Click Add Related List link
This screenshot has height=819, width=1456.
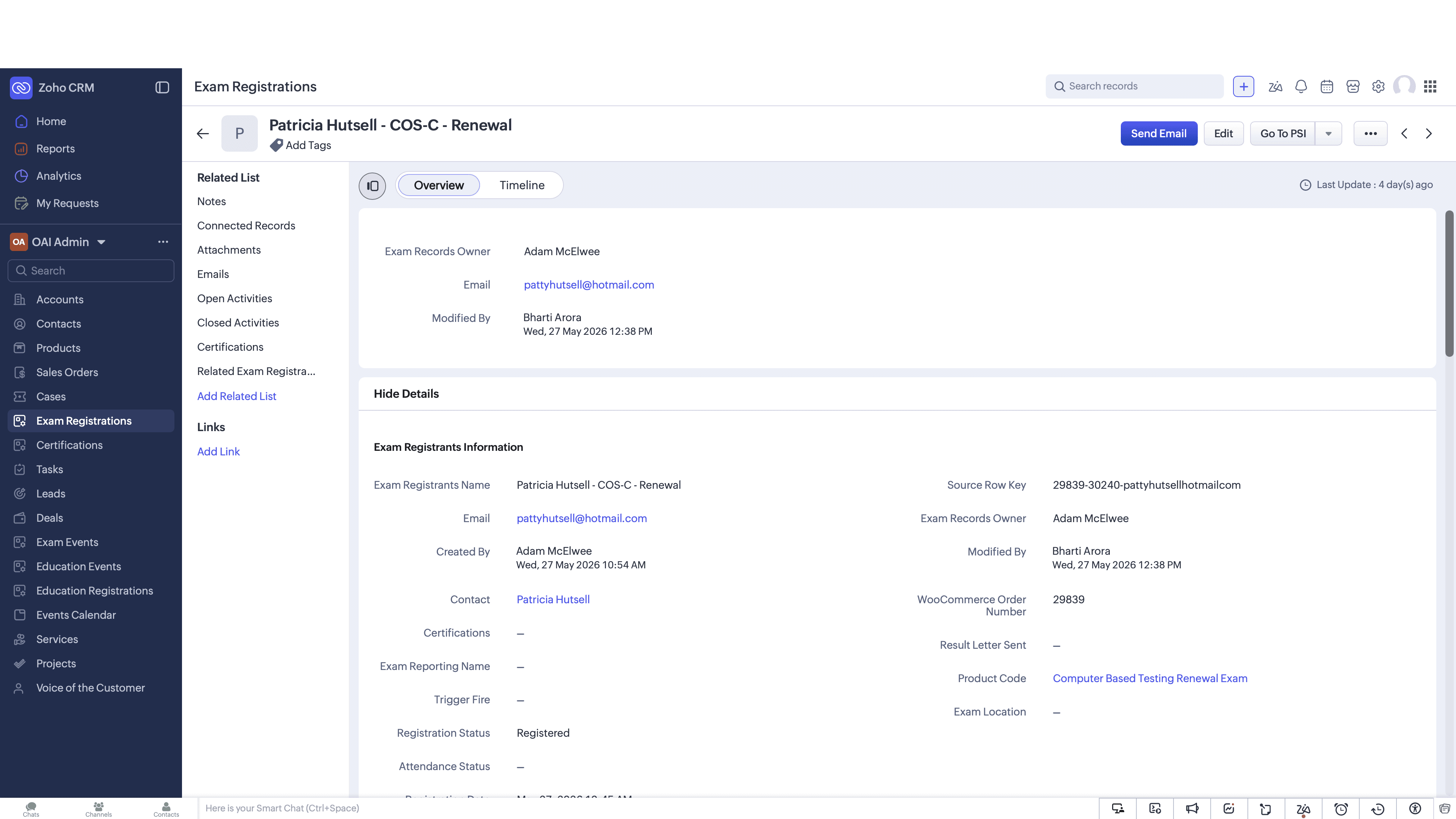[236, 397]
